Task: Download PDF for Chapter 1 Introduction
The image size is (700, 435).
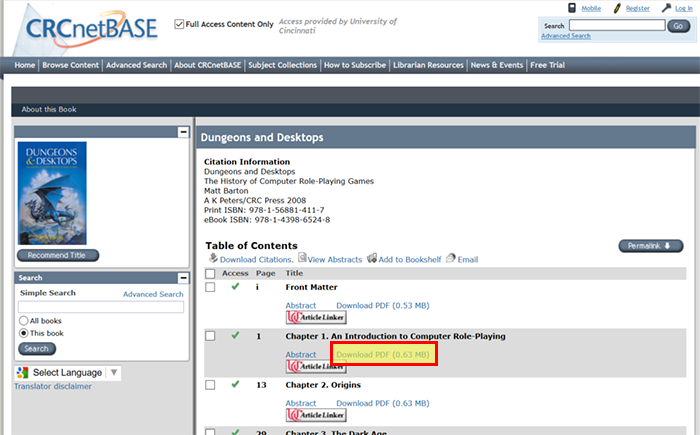Action: tap(383, 355)
